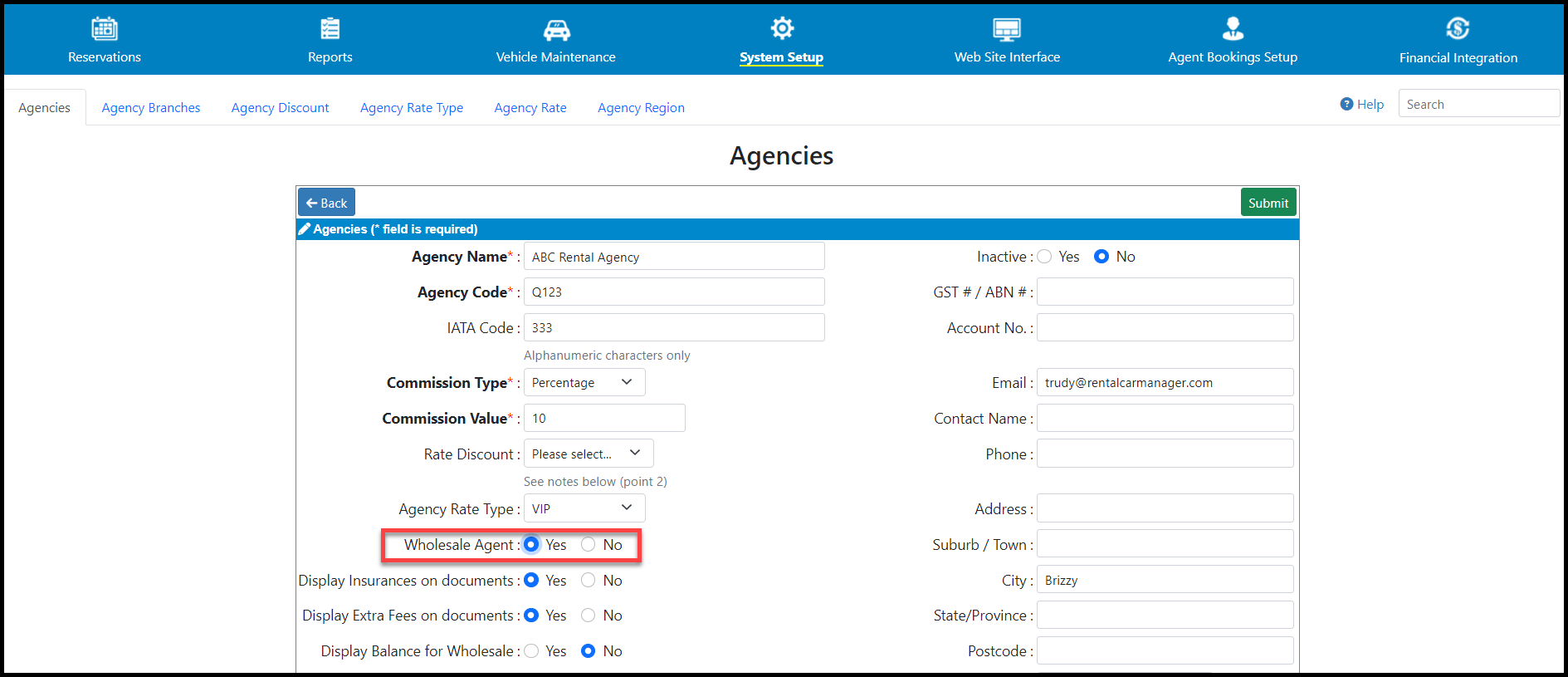Click the Contact Name field

1165,418
